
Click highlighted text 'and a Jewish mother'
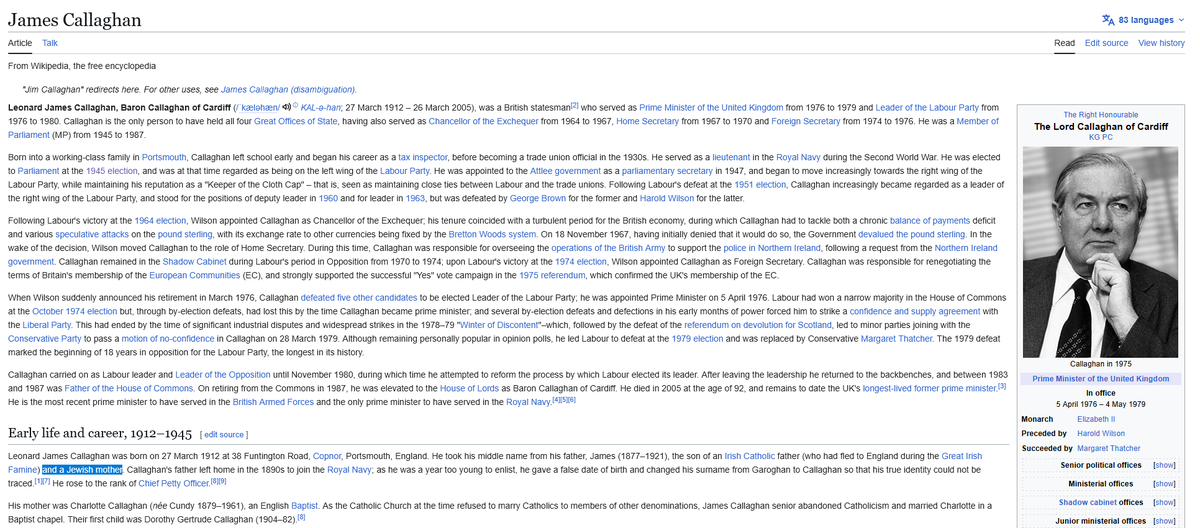click(x=82, y=469)
